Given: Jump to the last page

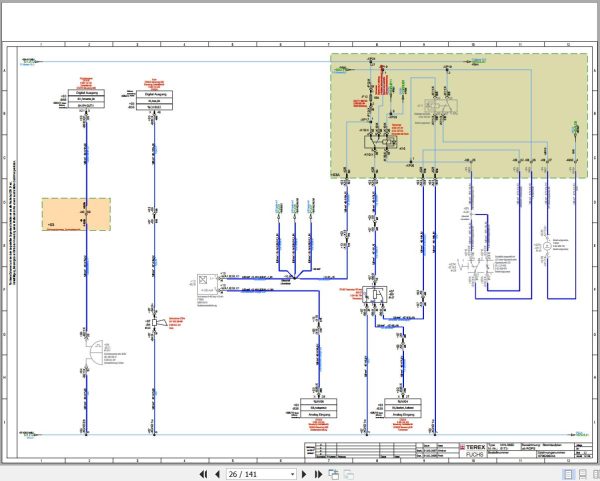Looking at the screenshot, I should (318, 474).
